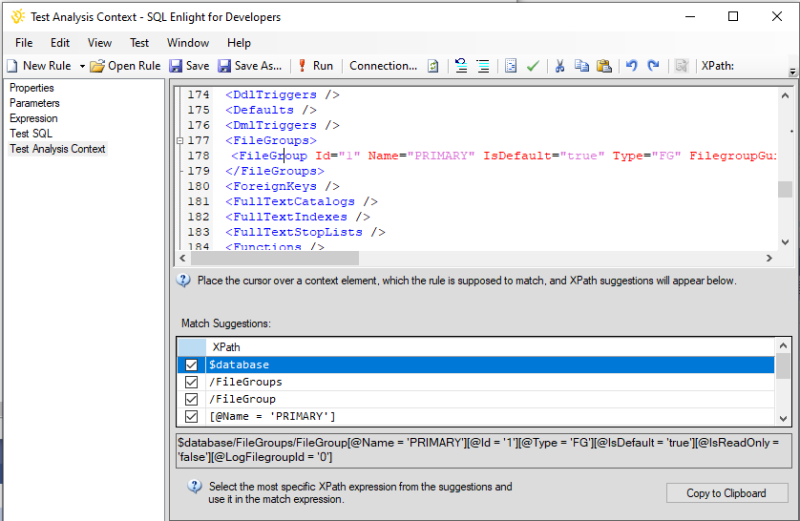
Task: Copy selection with the copy icon
Action: (x=582, y=66)
